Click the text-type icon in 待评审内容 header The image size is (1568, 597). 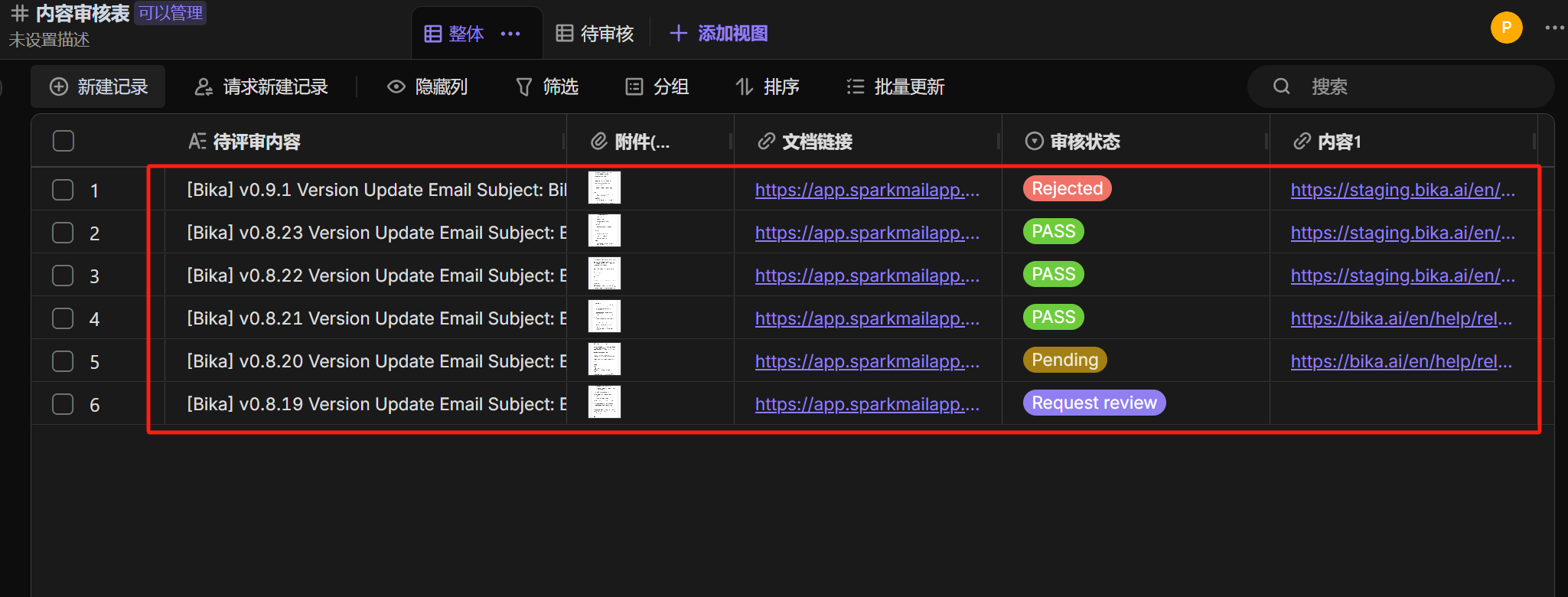point(197,141)
